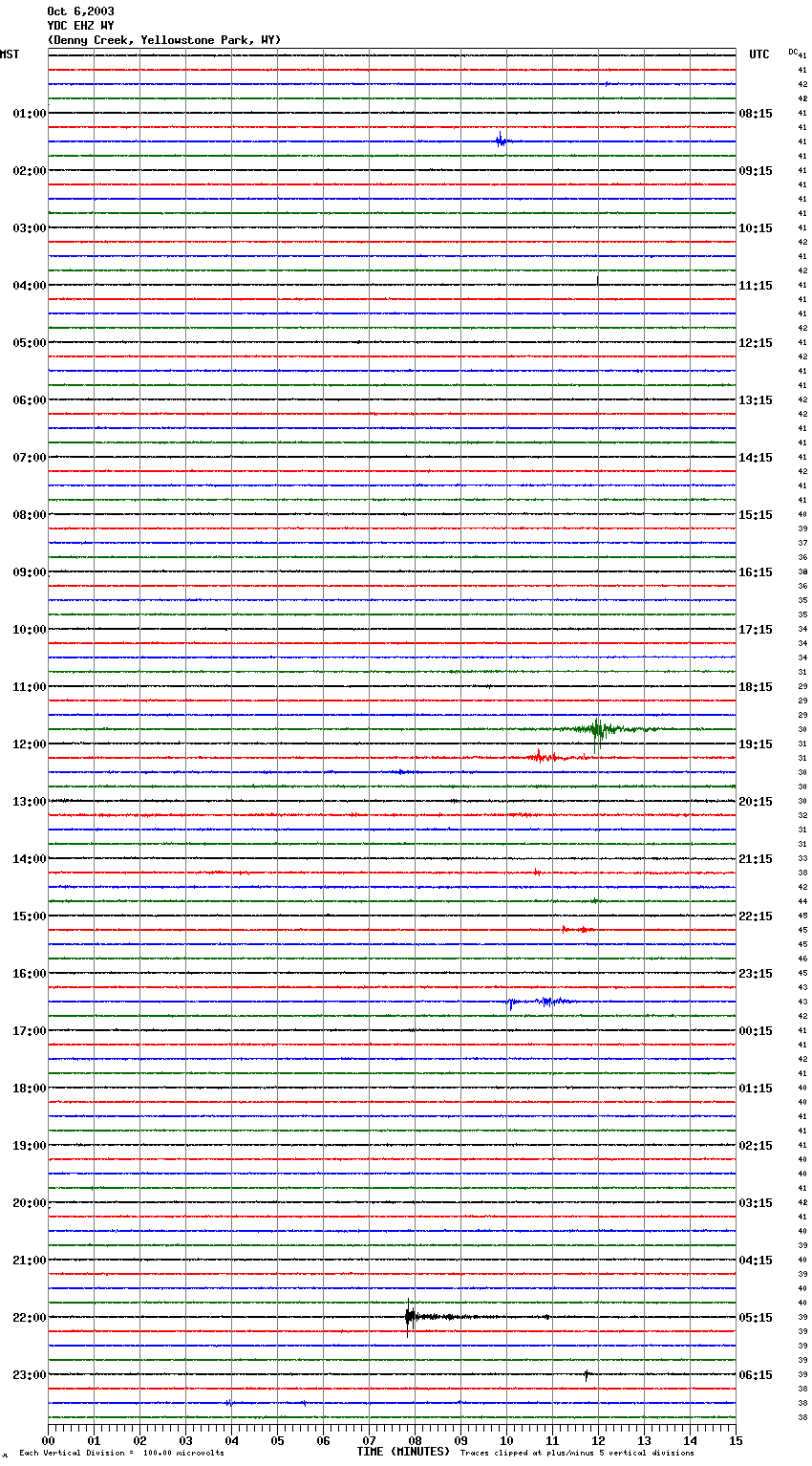Viewport: 812px width, 1466px height.
Task: Click the small black event on the 23:00 trace
Action: point(587,1375)
